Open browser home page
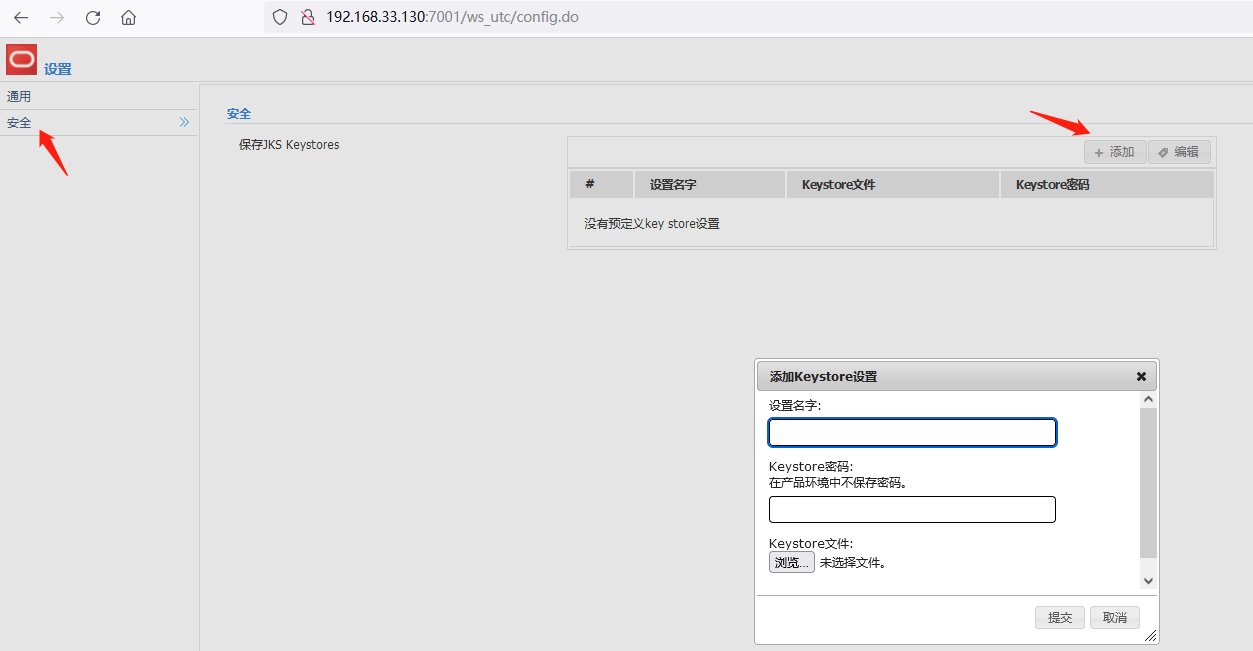Viewport: 1253px width, 651px height. coord(128,17)
